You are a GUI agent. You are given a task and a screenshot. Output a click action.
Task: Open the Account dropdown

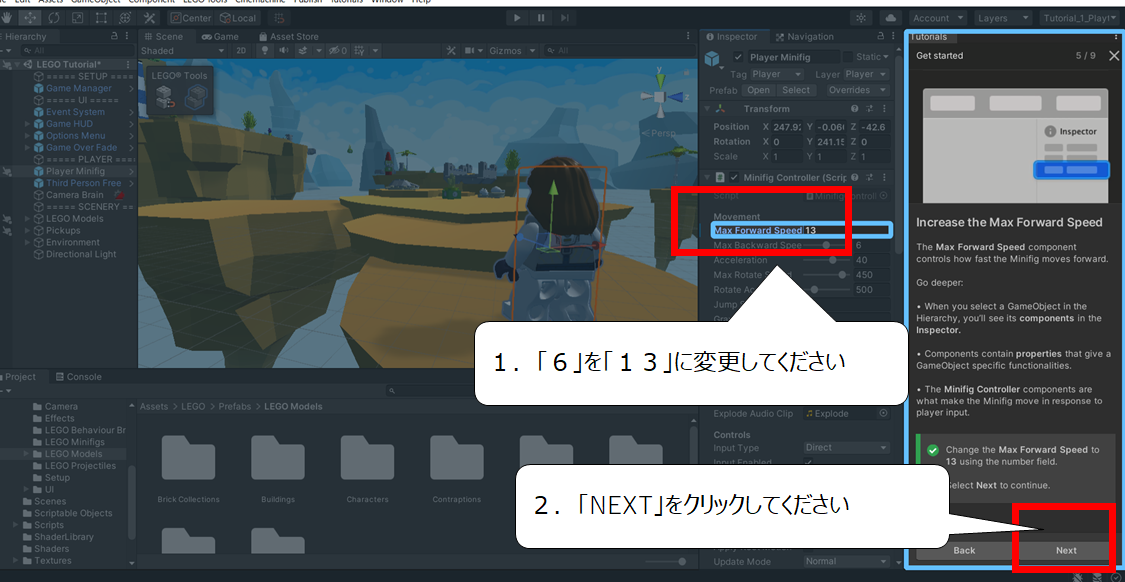(939, 18)
